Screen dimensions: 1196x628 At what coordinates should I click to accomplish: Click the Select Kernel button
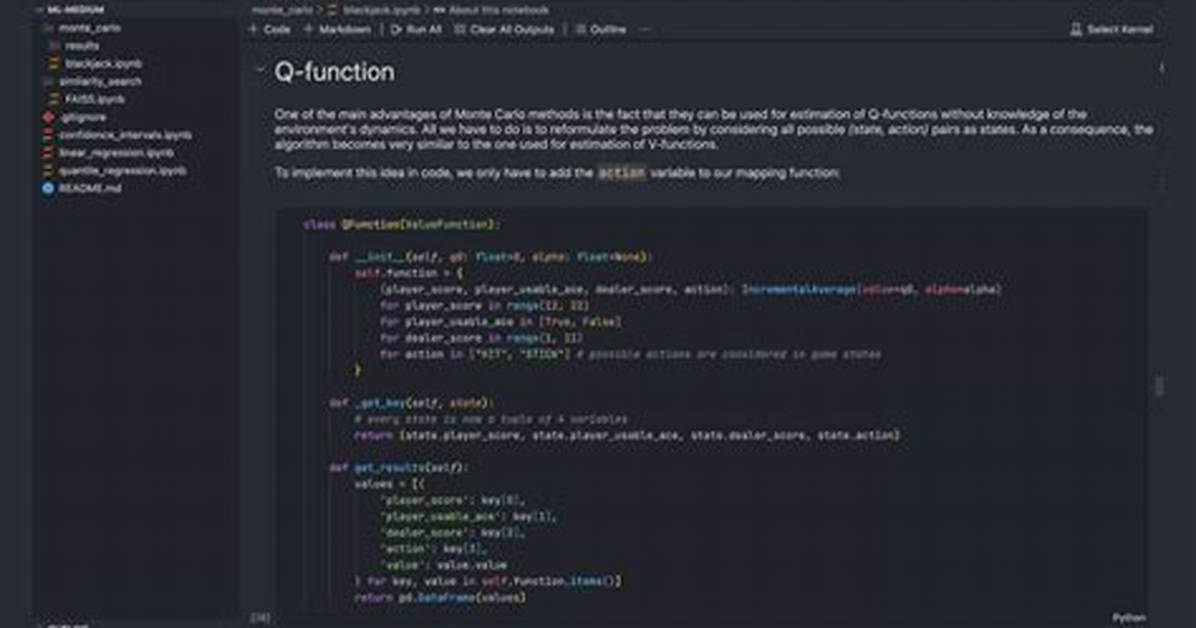coord(1111,30)
